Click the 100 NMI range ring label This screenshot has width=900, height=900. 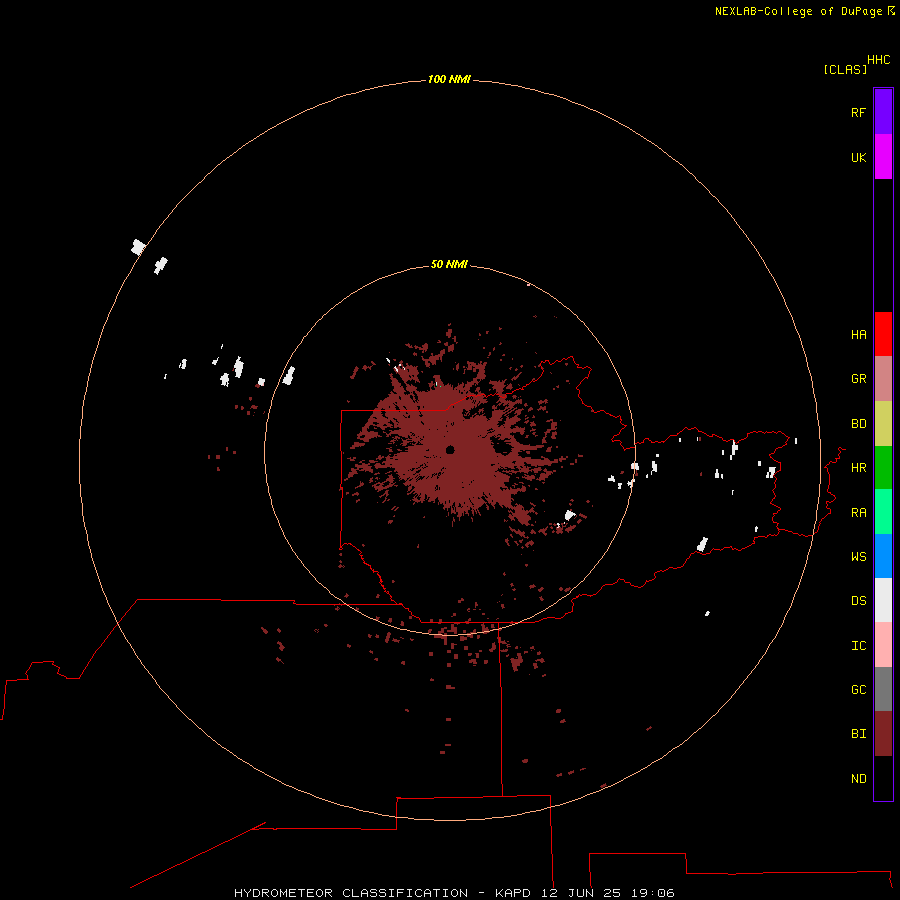tap(449, 79)
